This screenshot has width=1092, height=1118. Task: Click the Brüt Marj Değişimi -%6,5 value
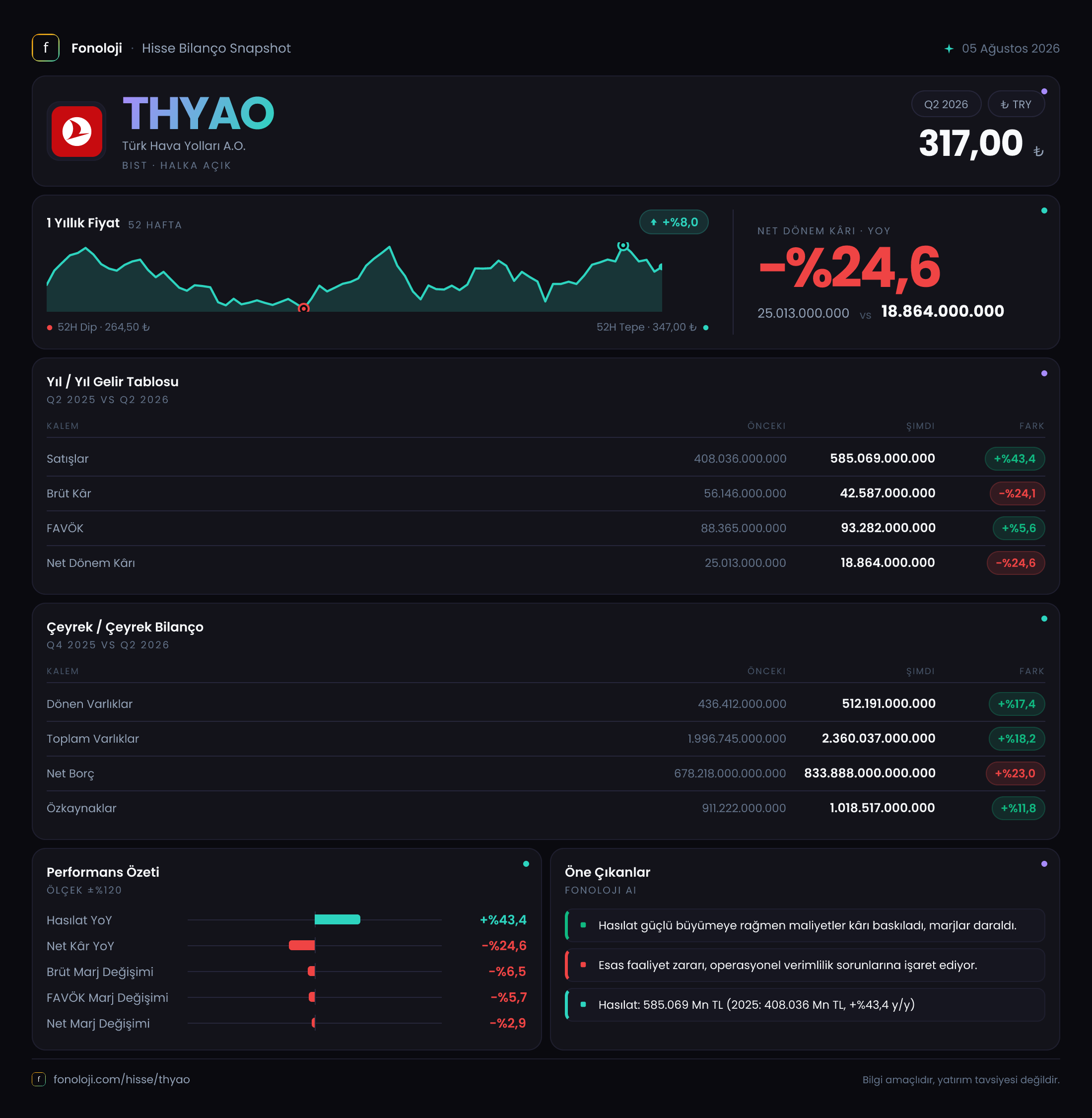coord(507,971)
